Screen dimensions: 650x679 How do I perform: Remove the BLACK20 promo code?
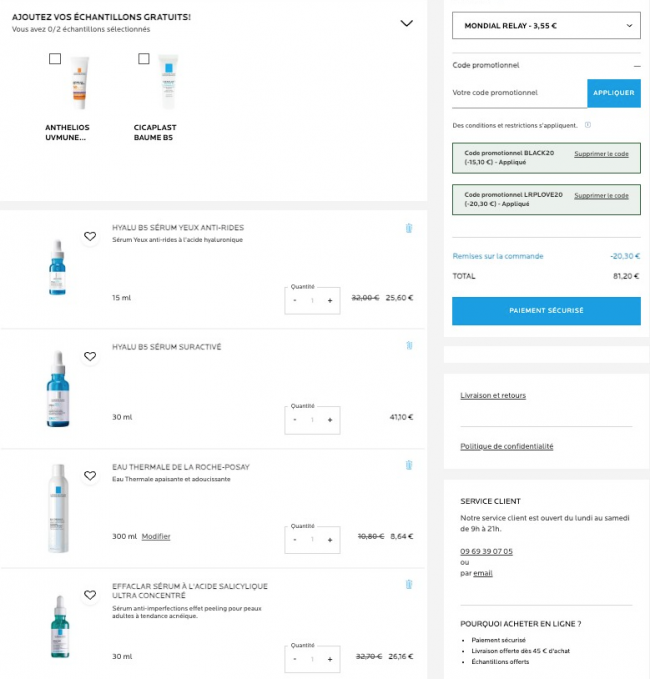coord(601,154)
